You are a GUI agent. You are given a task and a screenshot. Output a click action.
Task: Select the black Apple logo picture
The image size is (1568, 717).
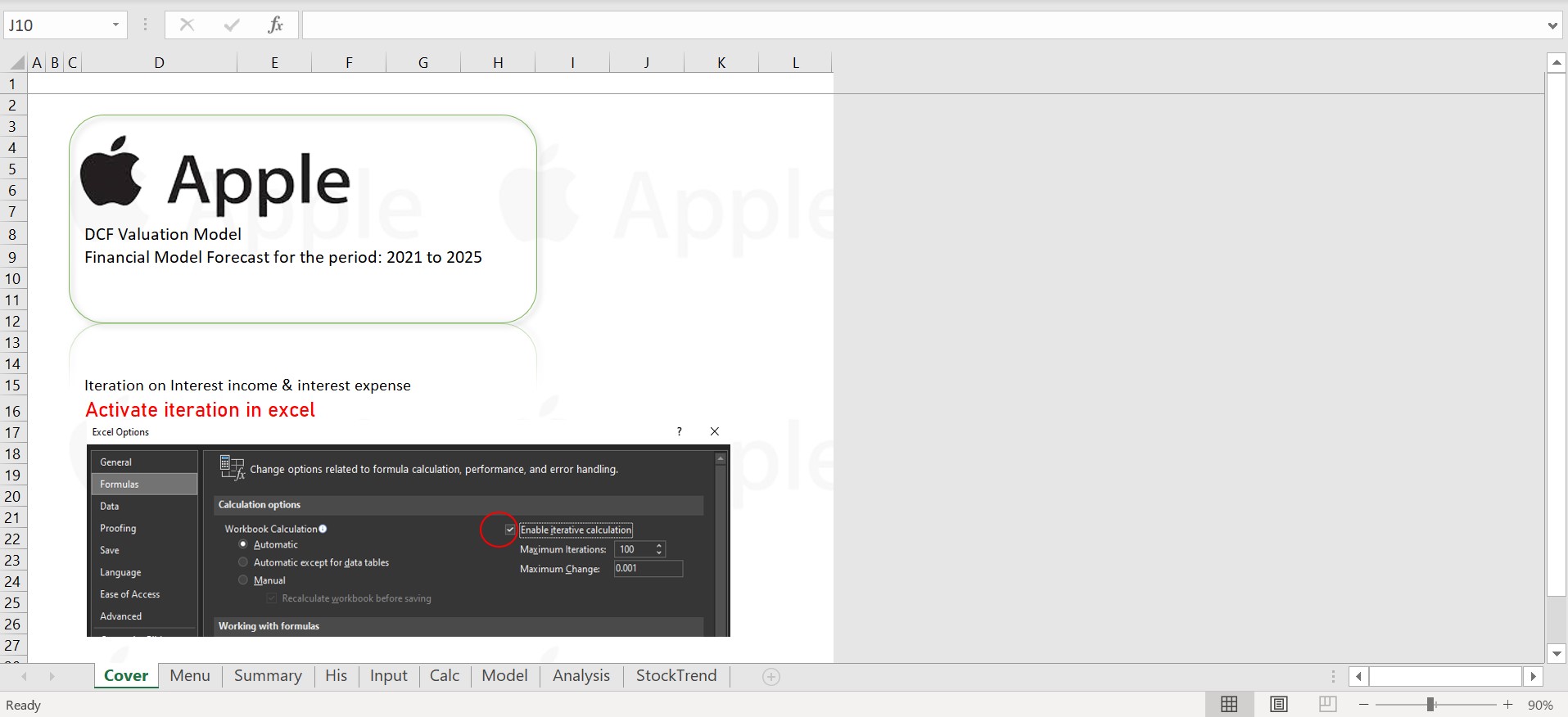[x=111, y=170]
